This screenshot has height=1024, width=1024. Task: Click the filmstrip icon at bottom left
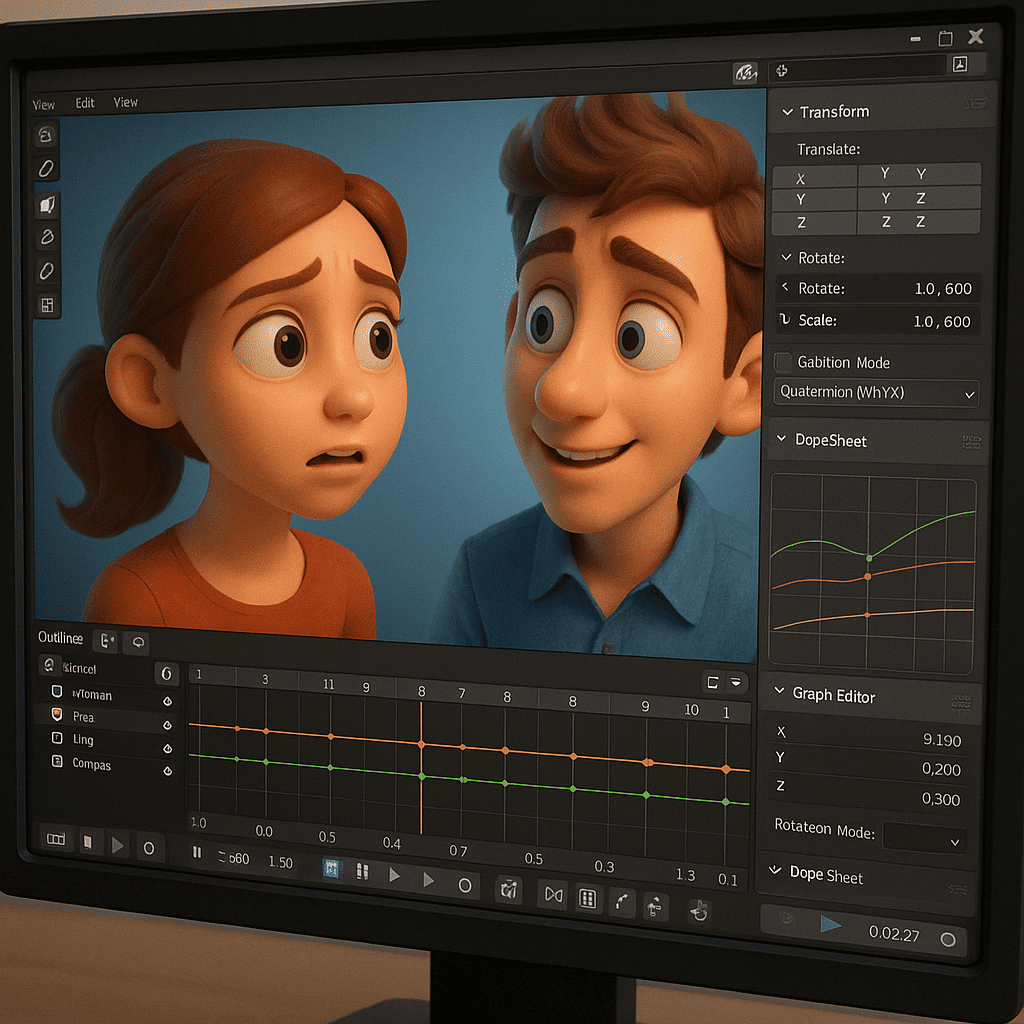point(56,839)
